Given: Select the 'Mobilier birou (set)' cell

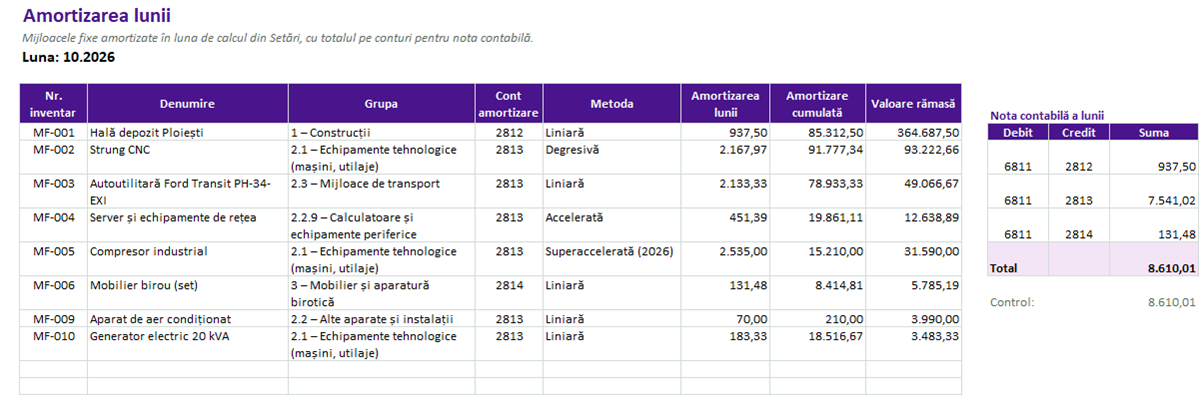Looking at the screenshot, I should point(187,293).
